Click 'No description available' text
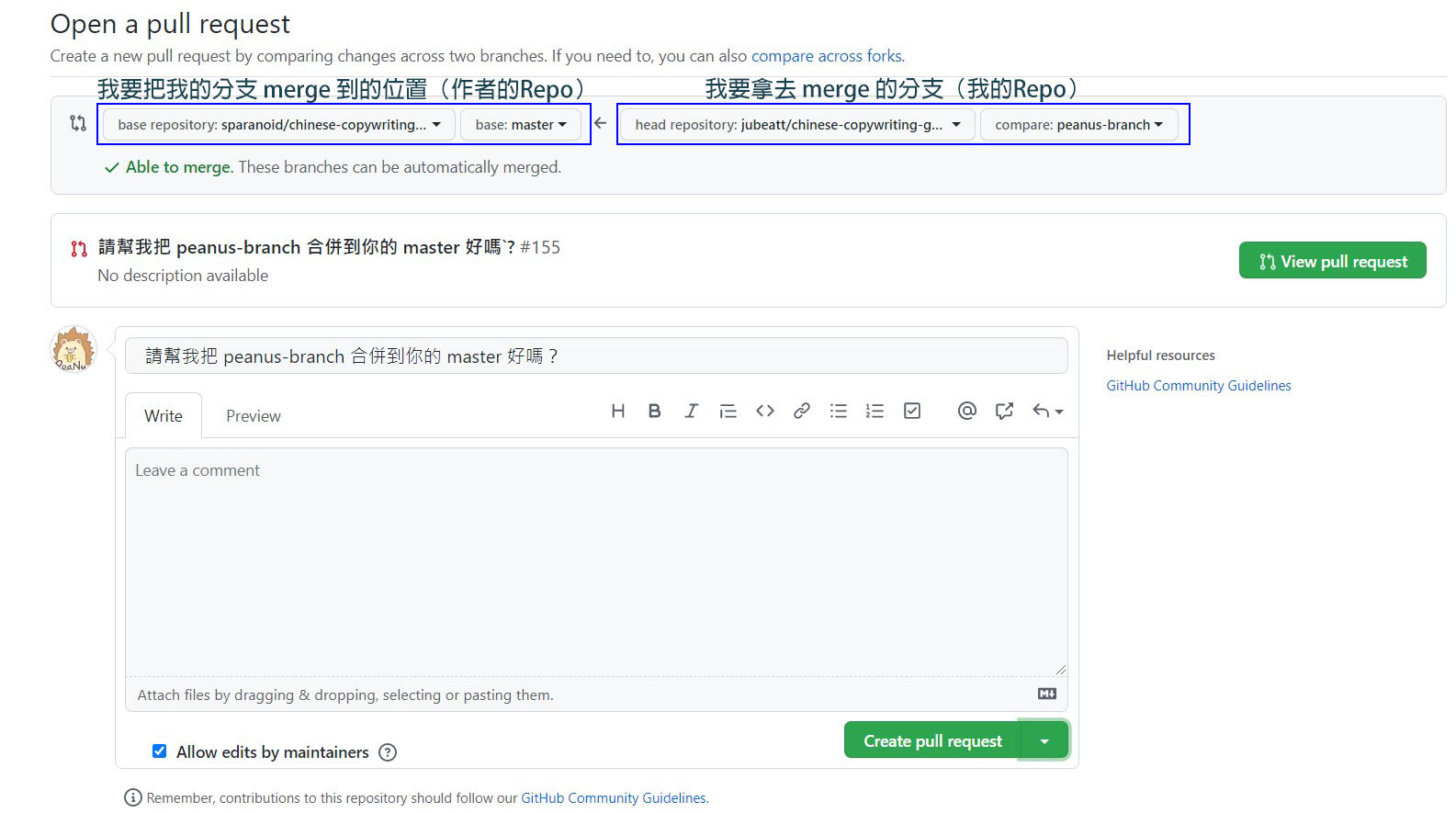The width and height of the screenshot is (1456, 813). (183, 276)
